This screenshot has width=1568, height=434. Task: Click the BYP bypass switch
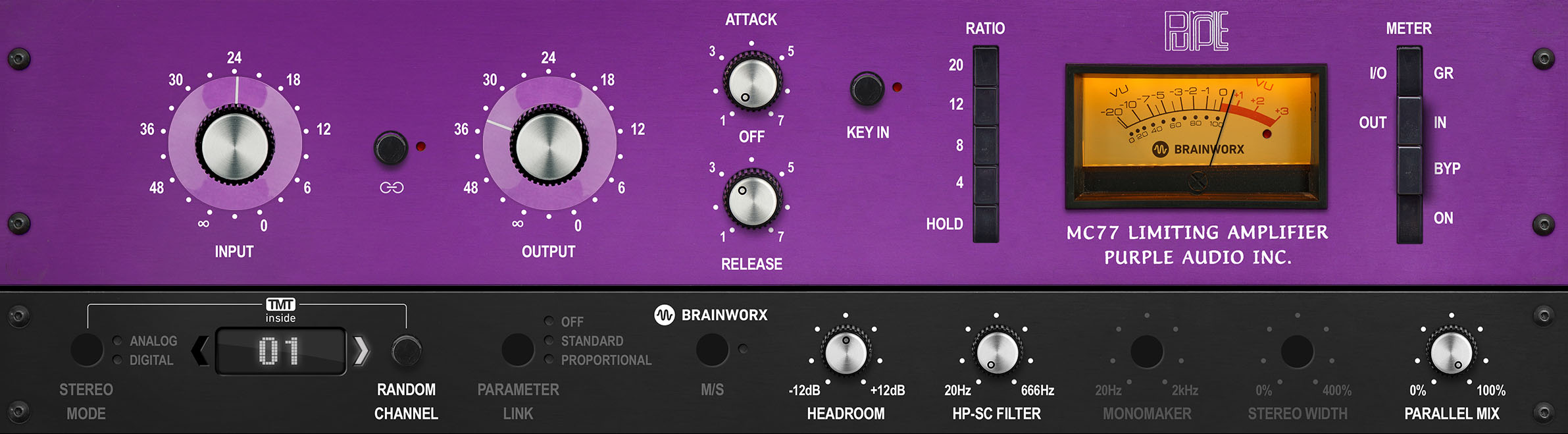(x=1409, y=170)
